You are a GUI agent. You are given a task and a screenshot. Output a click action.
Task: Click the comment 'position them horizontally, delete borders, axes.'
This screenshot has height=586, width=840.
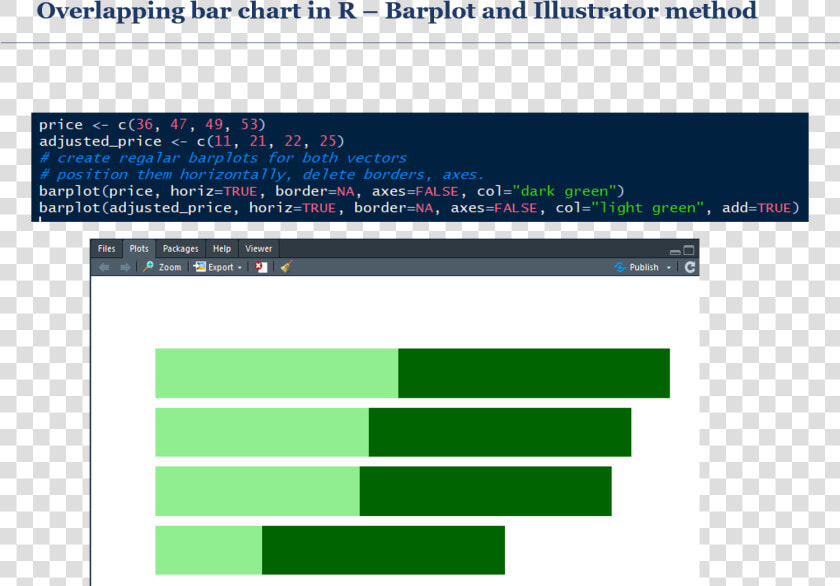click(x=261, y=175)
